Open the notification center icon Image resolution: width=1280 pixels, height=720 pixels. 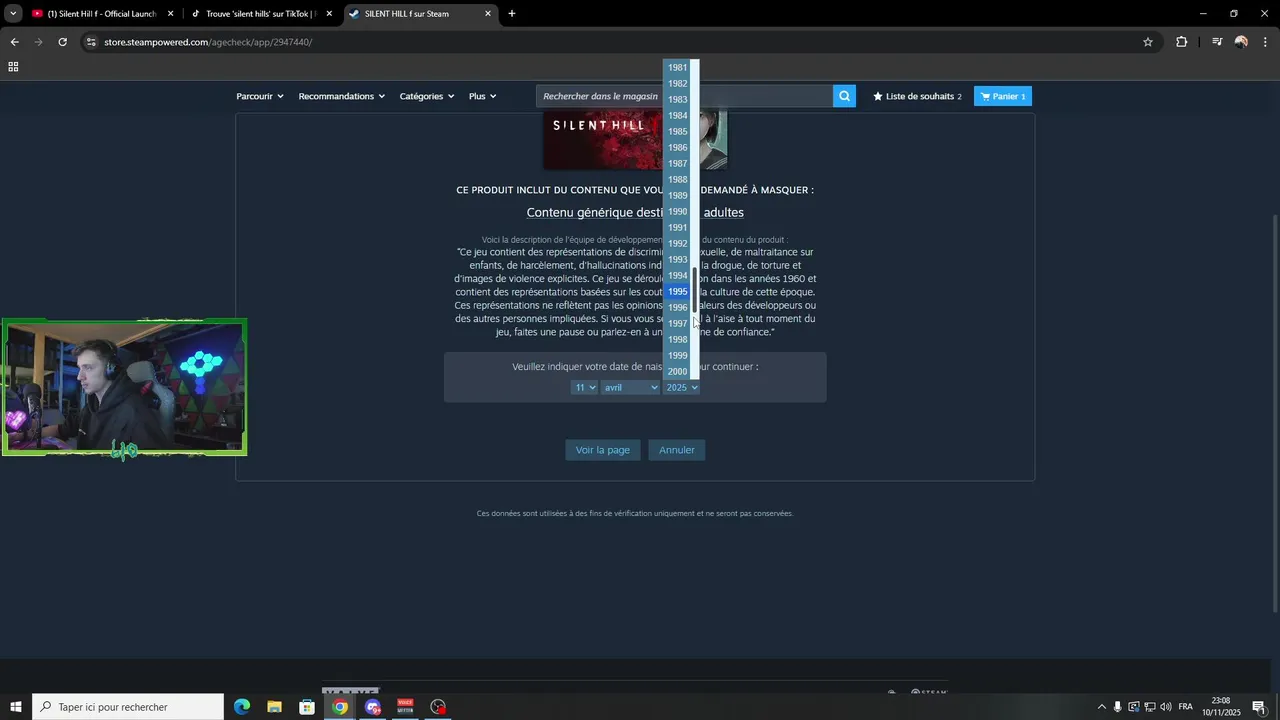coord(1259,707)
